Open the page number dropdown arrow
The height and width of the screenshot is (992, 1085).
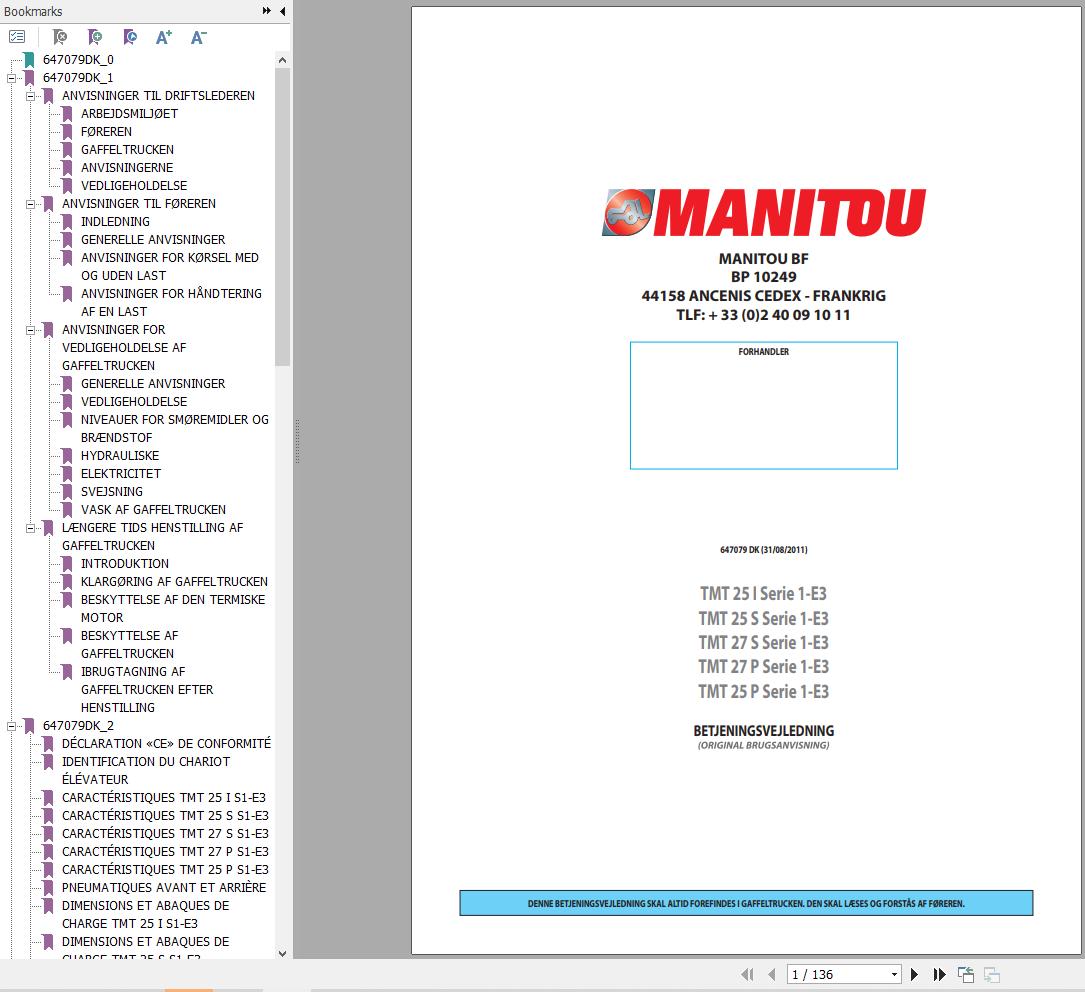[x=894, y=975]
